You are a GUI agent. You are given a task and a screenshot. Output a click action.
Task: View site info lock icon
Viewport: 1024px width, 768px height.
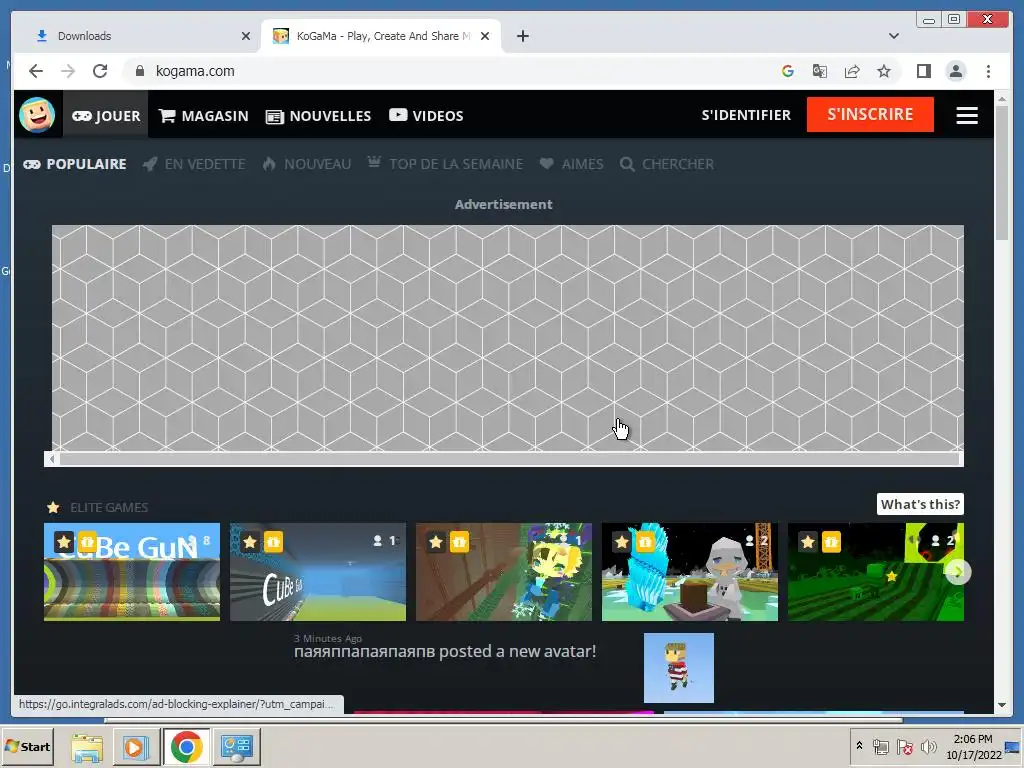[139, 71]
